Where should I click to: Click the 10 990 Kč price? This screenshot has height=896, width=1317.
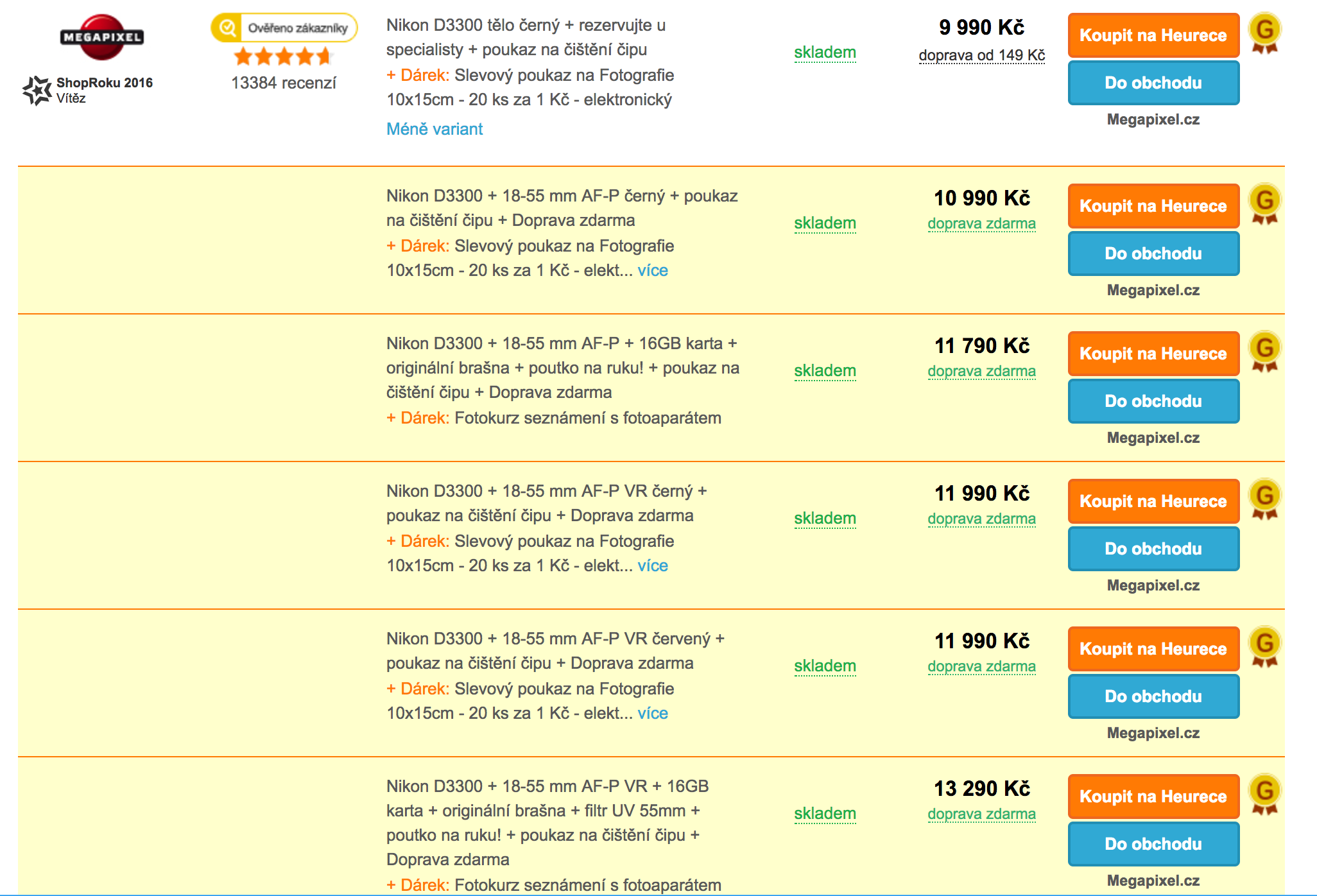coord(981,198)
